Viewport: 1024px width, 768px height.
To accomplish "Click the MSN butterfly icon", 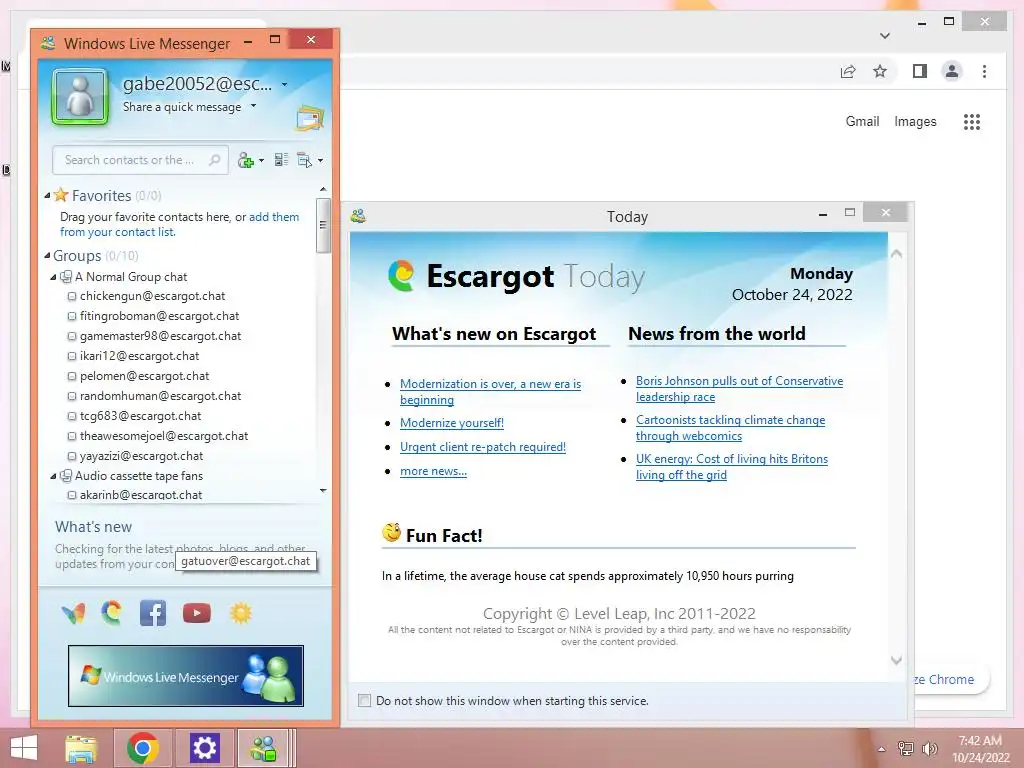I will coord(74,613).
